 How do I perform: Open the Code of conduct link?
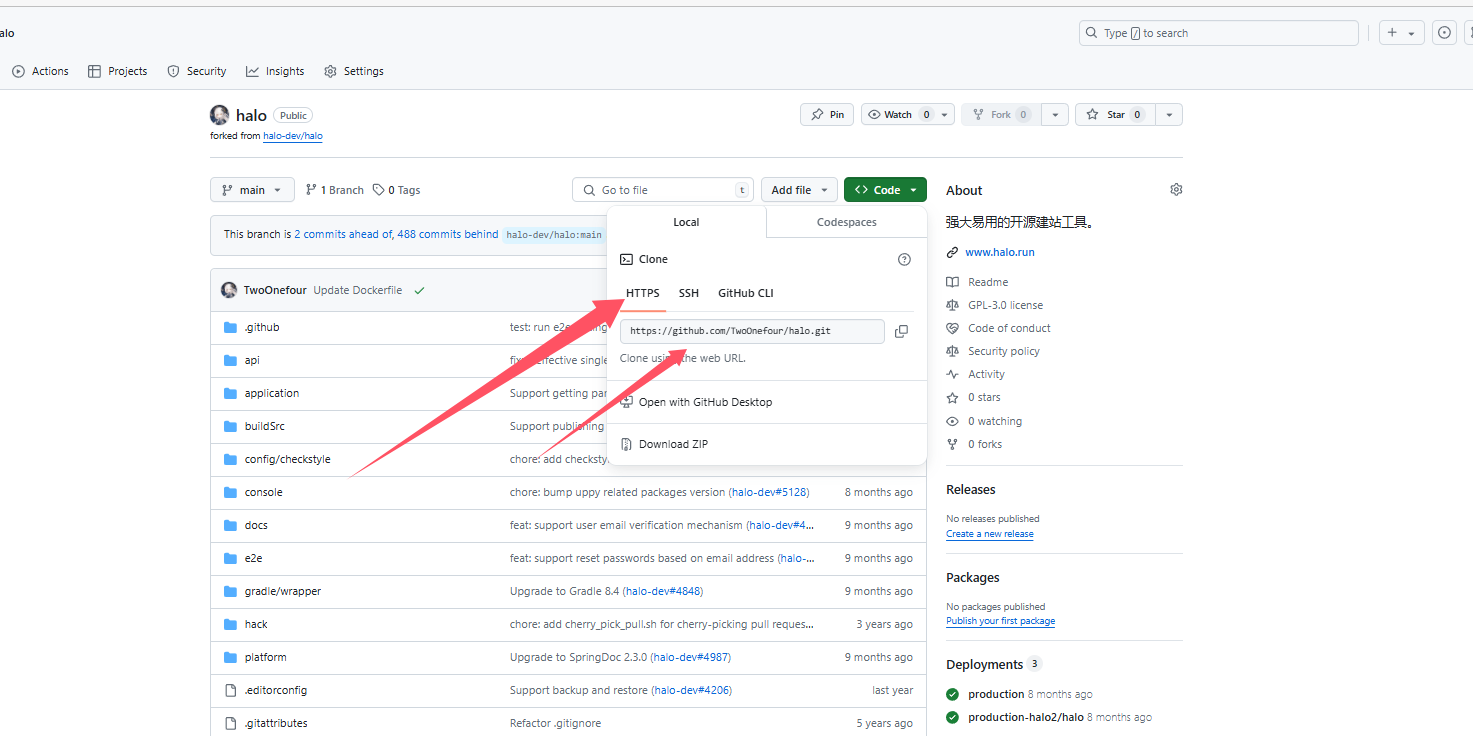(x=1009, y=328)
